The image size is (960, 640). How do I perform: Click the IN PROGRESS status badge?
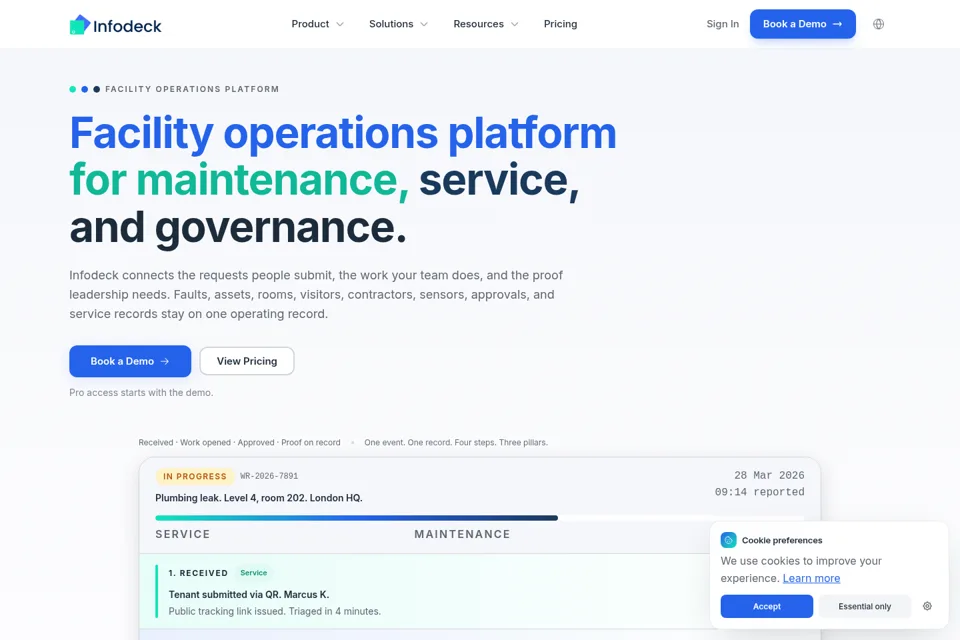pyautogui.click(x=195, y=476)
